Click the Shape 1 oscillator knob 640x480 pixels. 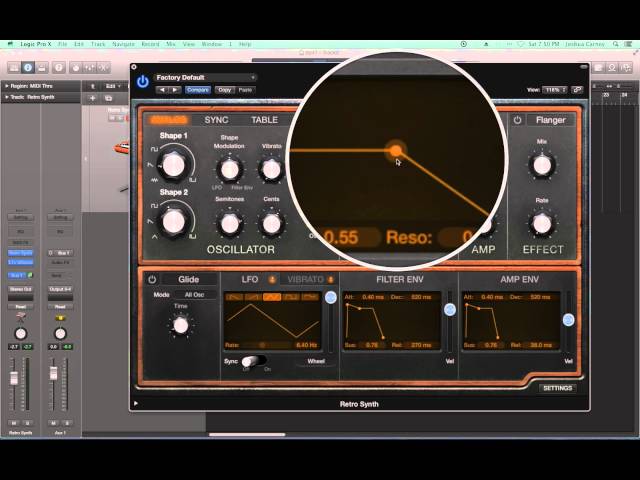click(173, 165)
